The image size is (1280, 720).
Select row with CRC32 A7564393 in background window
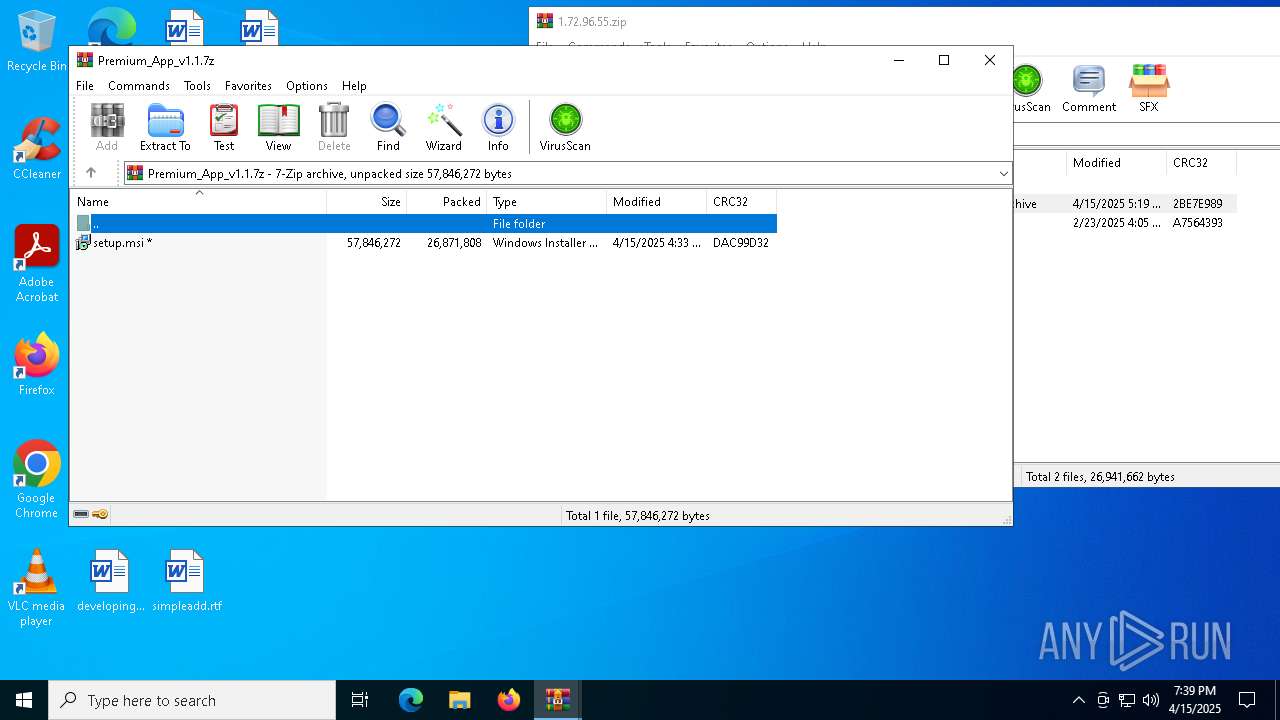tap(1126, 223)
